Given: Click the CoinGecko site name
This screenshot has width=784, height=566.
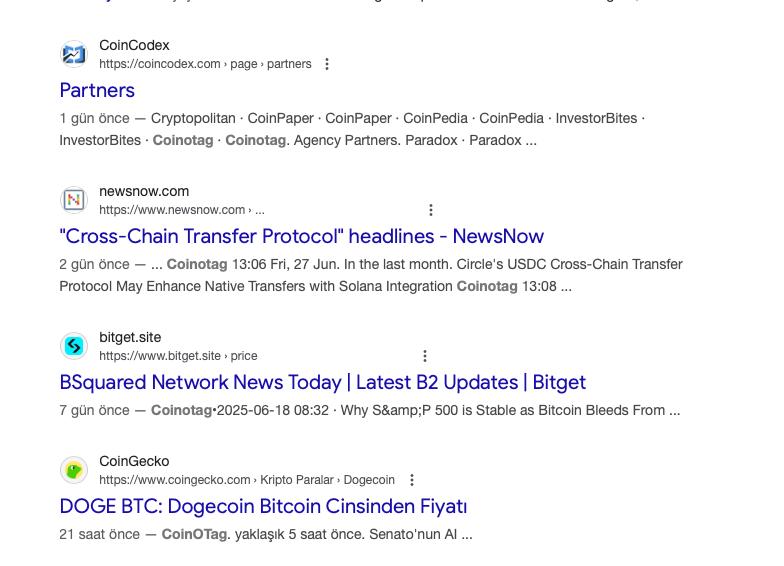Looking at the screenshot, I should pyautogui.click(x=134, y=461).
